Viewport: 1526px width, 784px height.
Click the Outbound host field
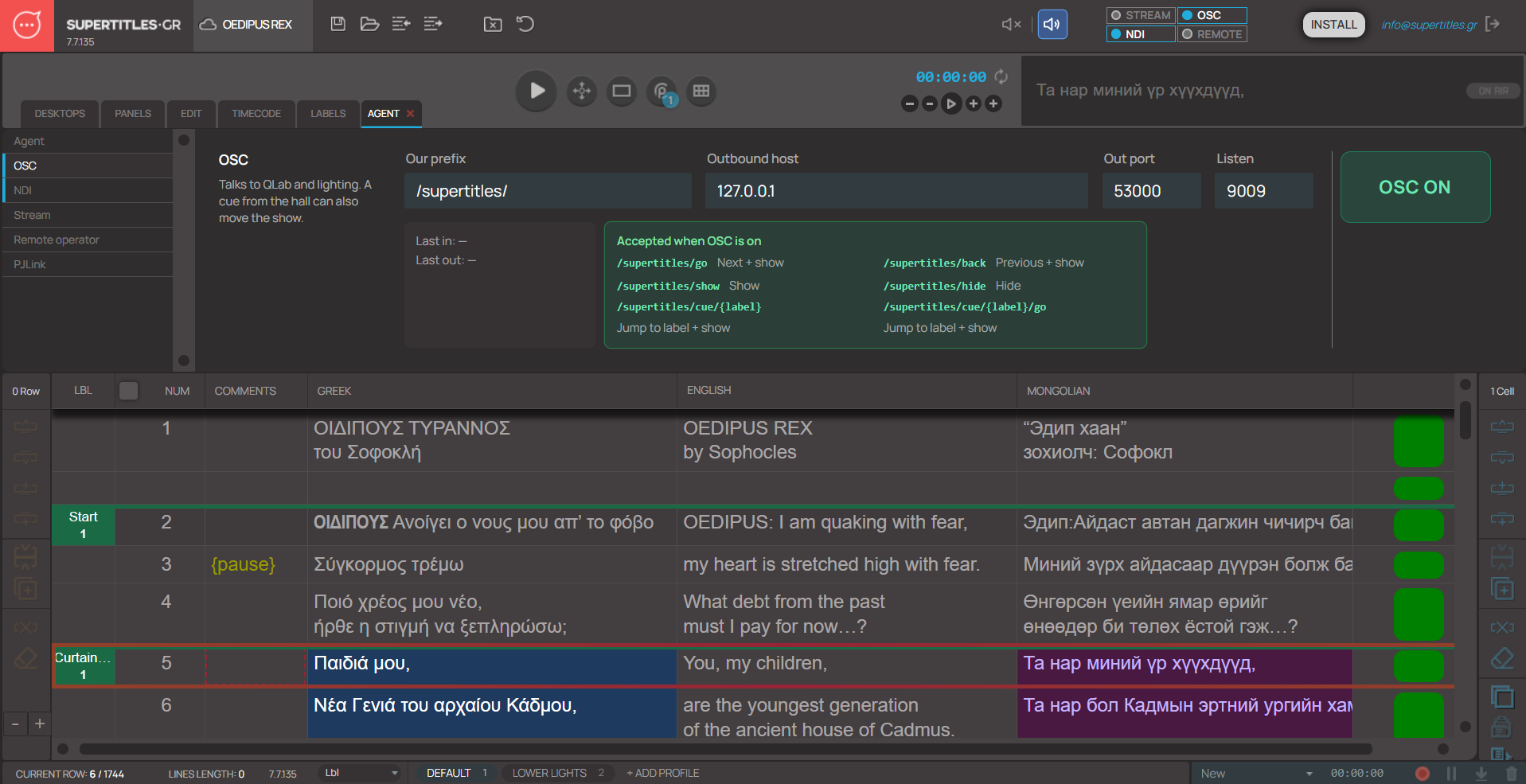coord(896,191)
